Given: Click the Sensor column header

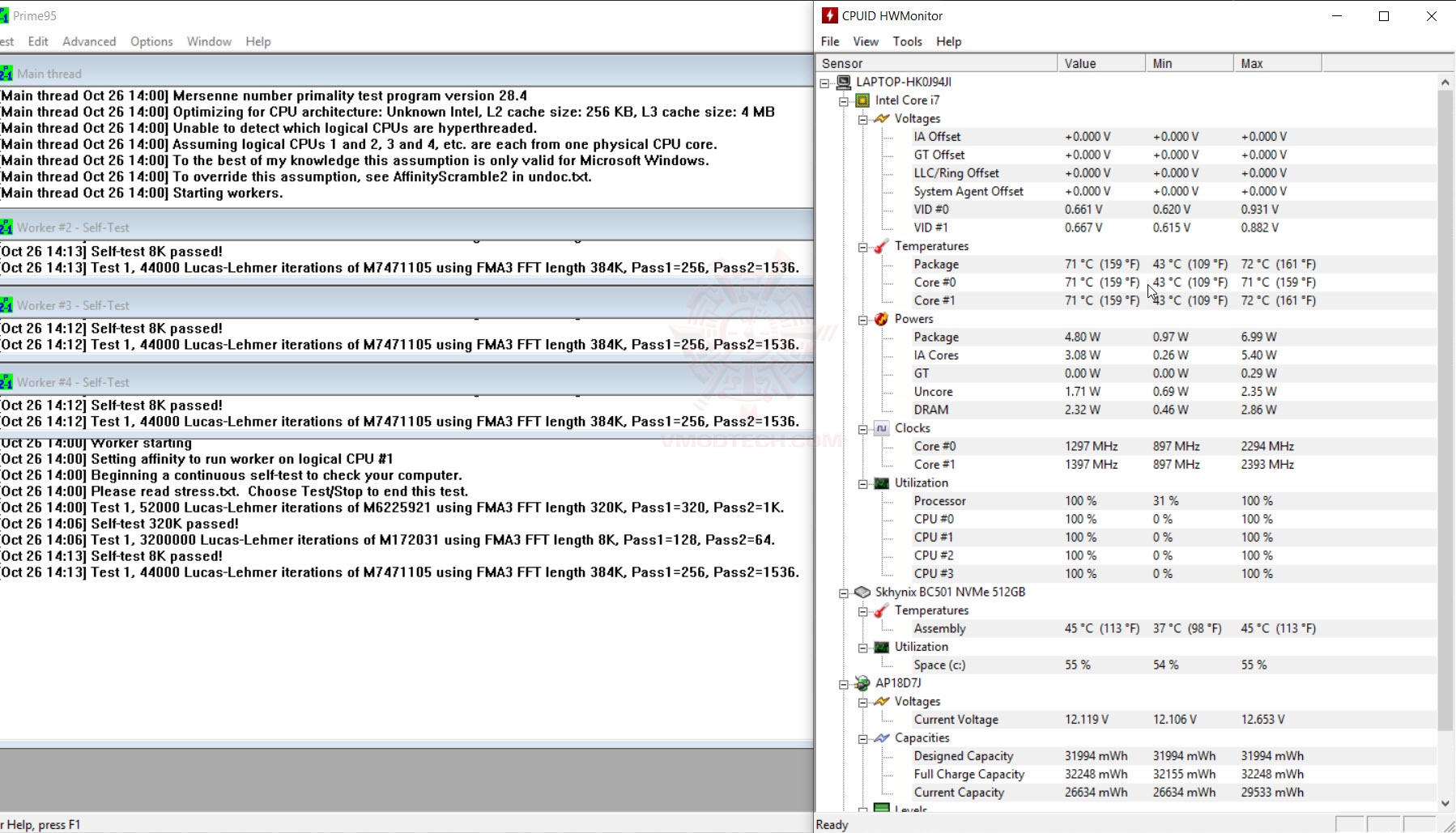Looking at the screenshot, I should 936,63.
